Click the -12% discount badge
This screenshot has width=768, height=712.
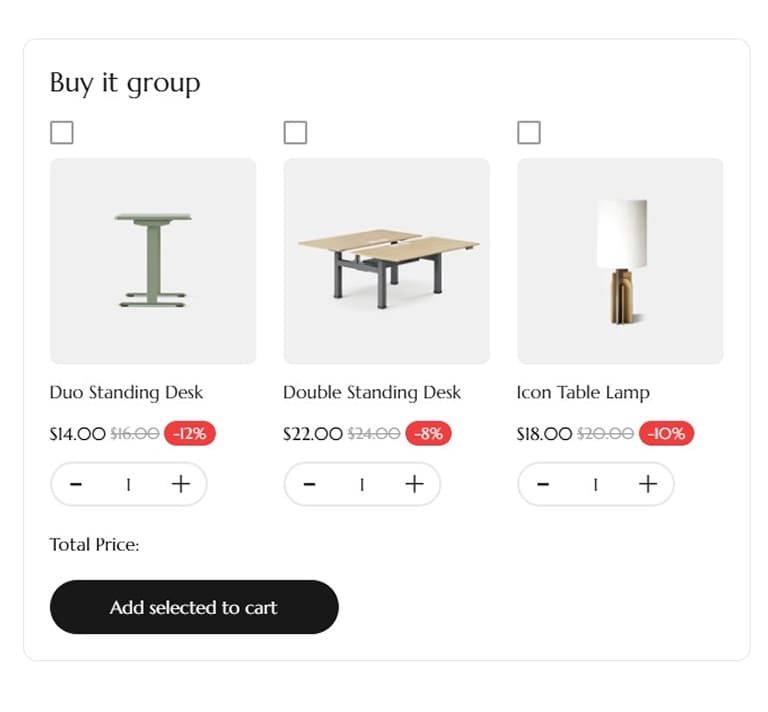pyautogui.click(x=190, y=434)
